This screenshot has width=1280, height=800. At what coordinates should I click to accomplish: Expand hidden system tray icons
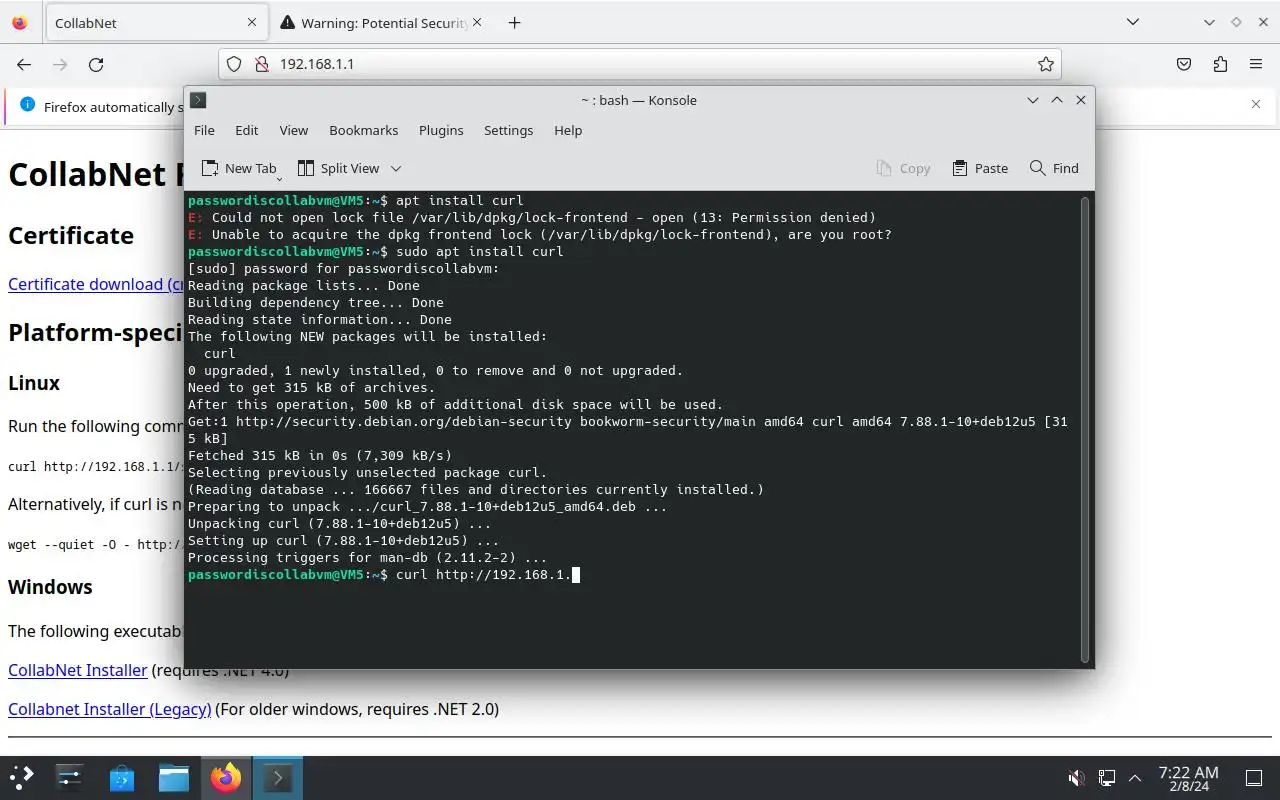point(1135,778)
